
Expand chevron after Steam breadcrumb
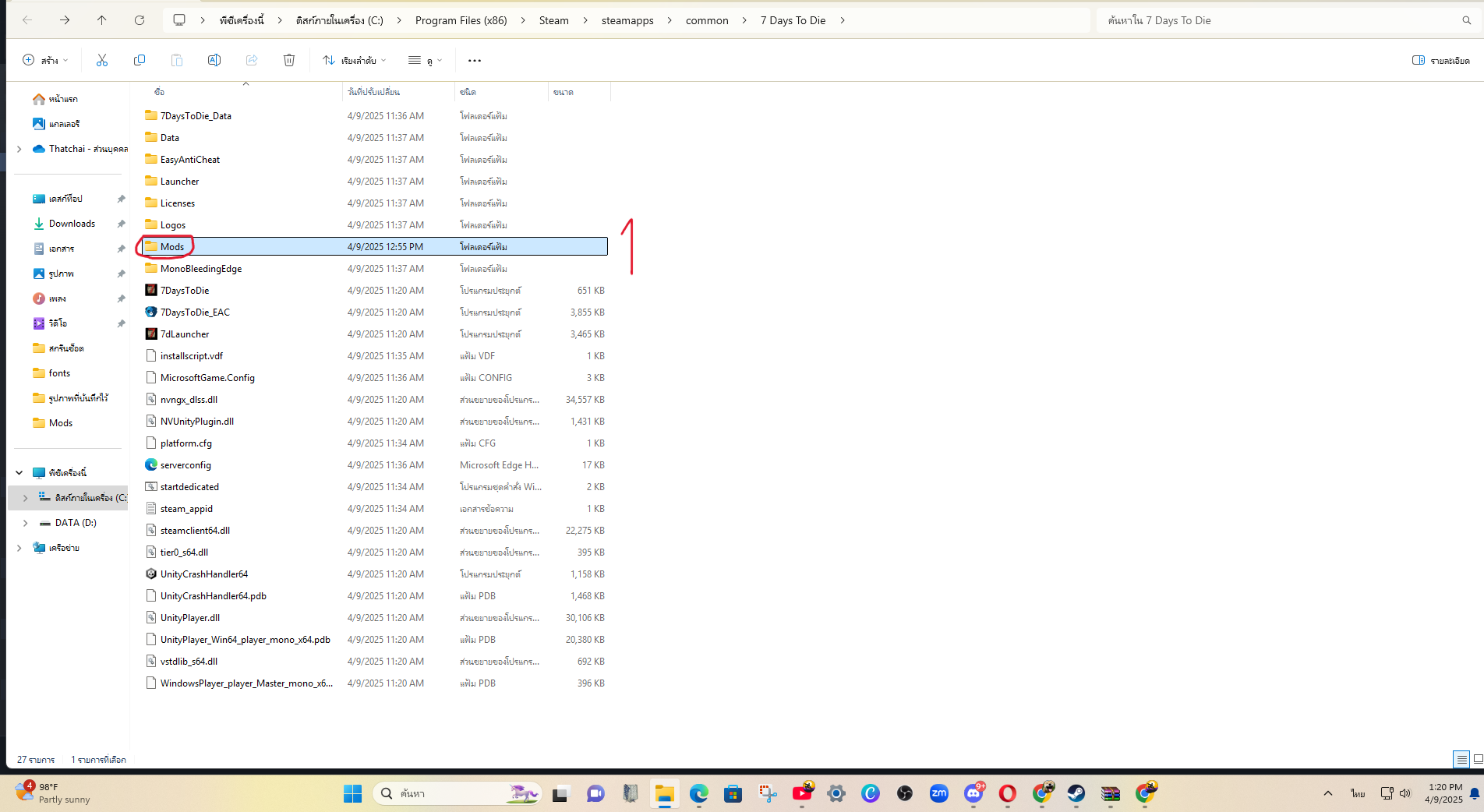pos(585,20)
